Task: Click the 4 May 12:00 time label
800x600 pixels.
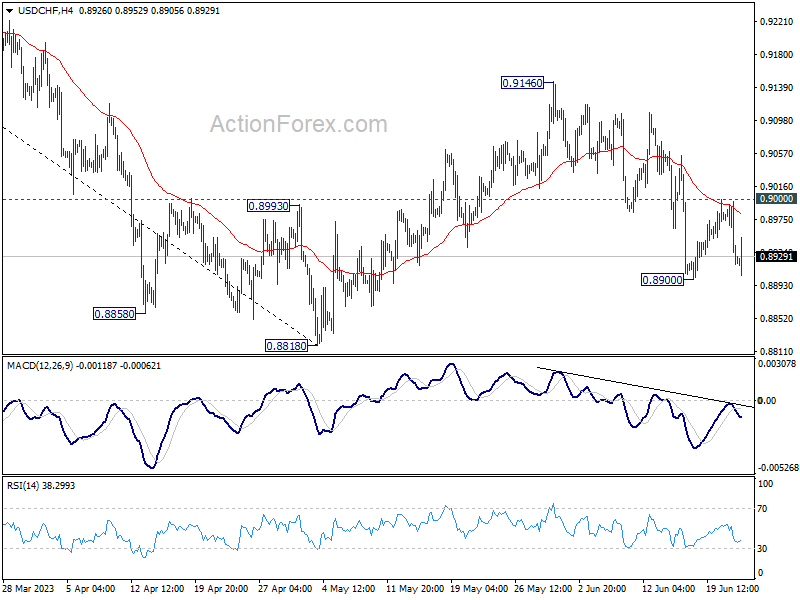Action: 348,588
